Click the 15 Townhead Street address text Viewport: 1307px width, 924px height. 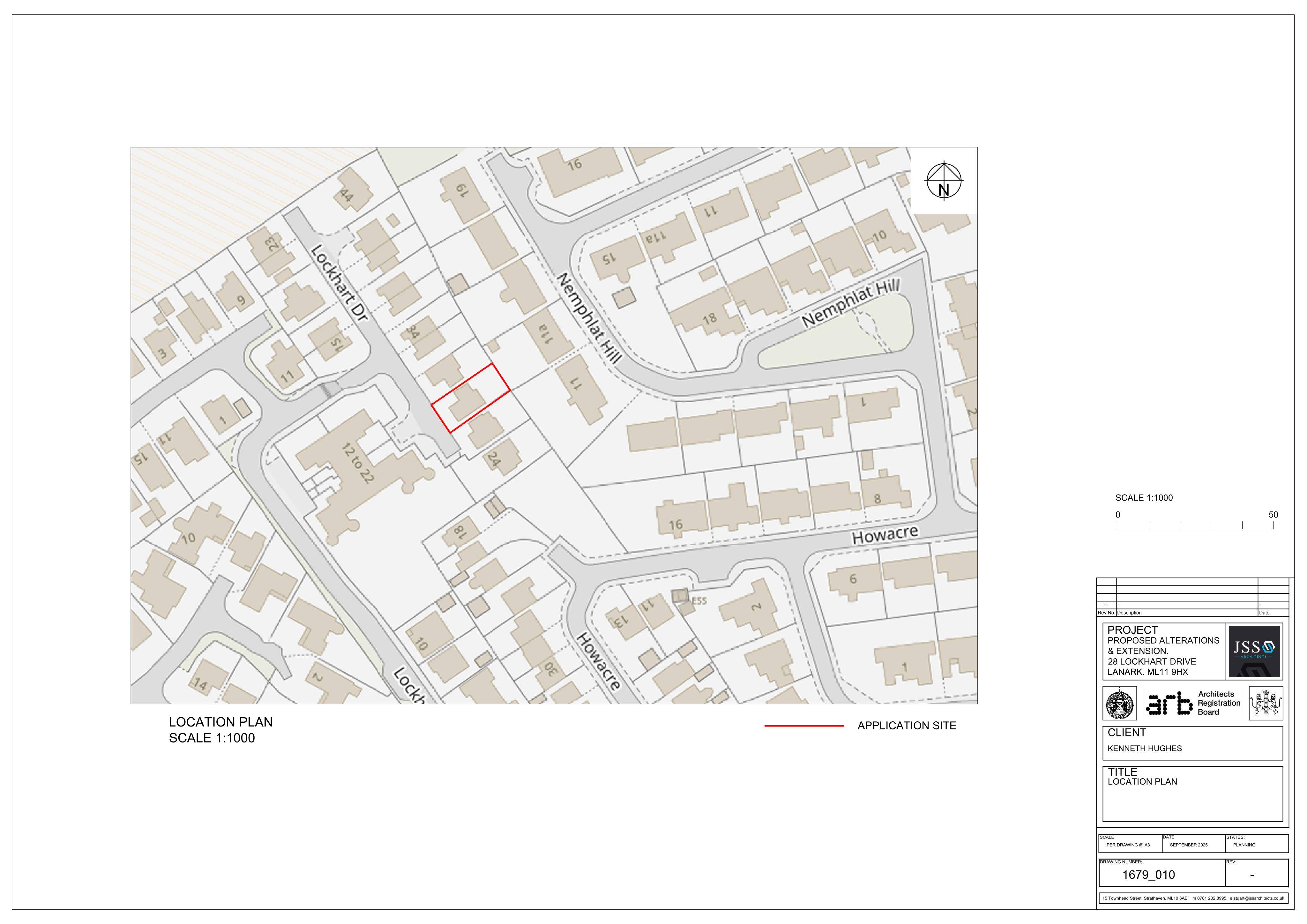(x=1145, y=898)
